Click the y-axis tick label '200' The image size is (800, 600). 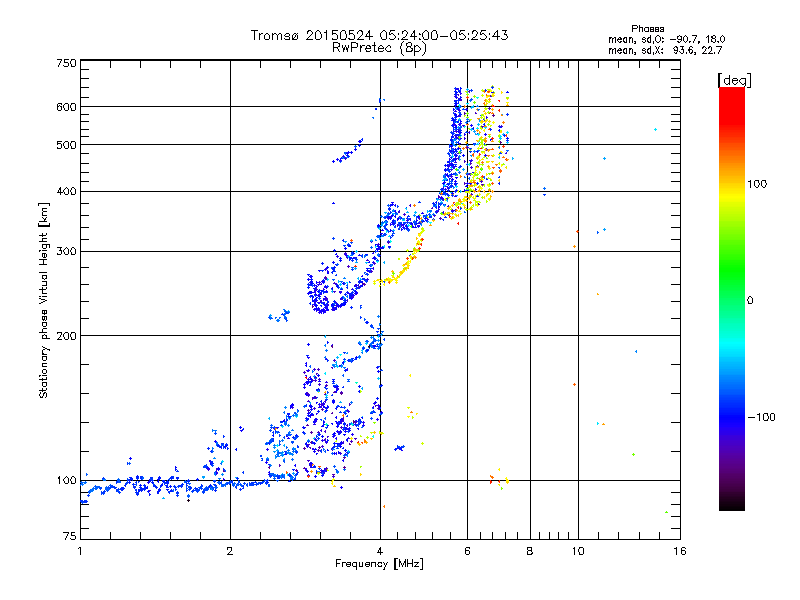[67, 336]
